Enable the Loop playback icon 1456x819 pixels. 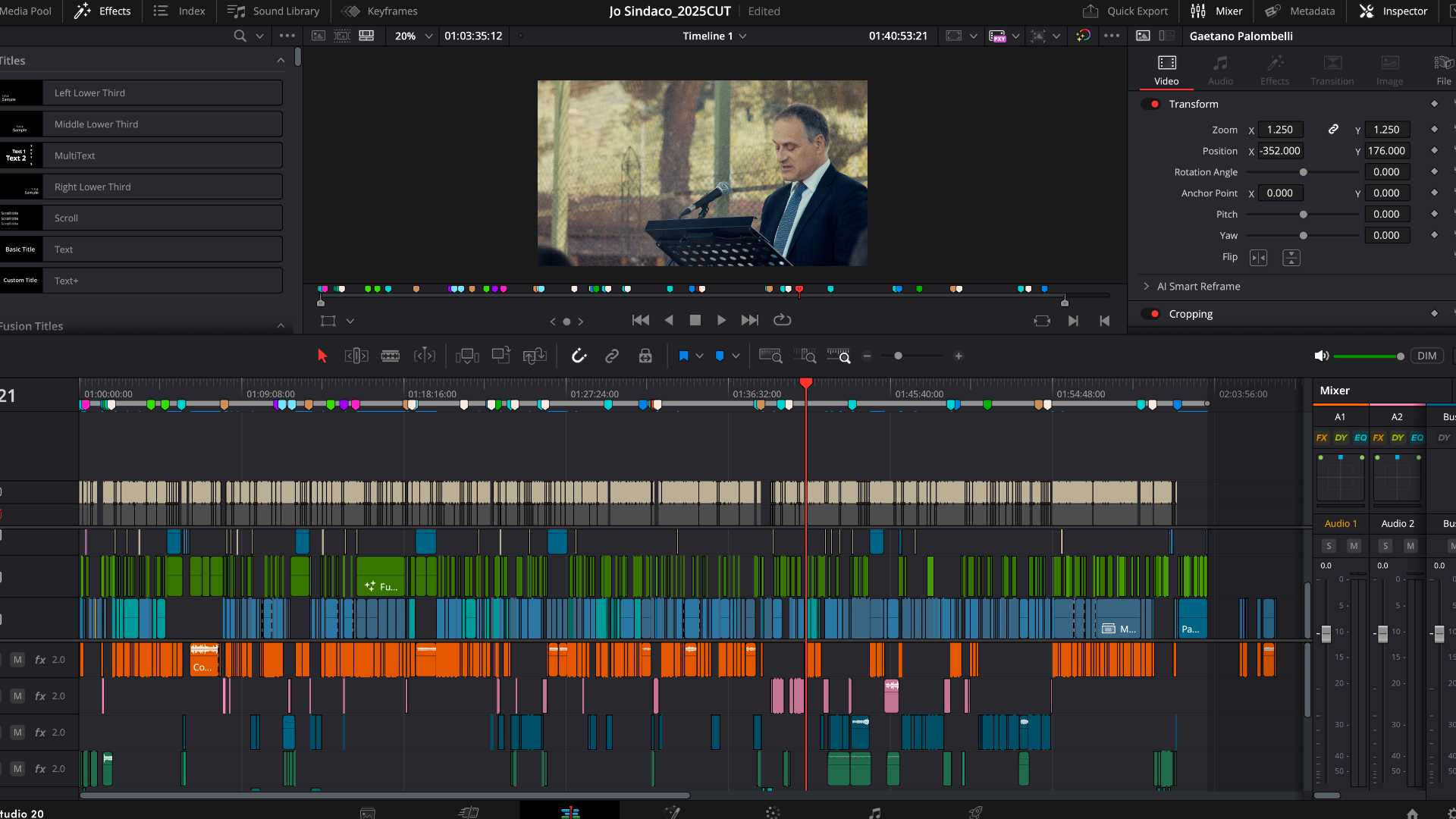point(782,320)
